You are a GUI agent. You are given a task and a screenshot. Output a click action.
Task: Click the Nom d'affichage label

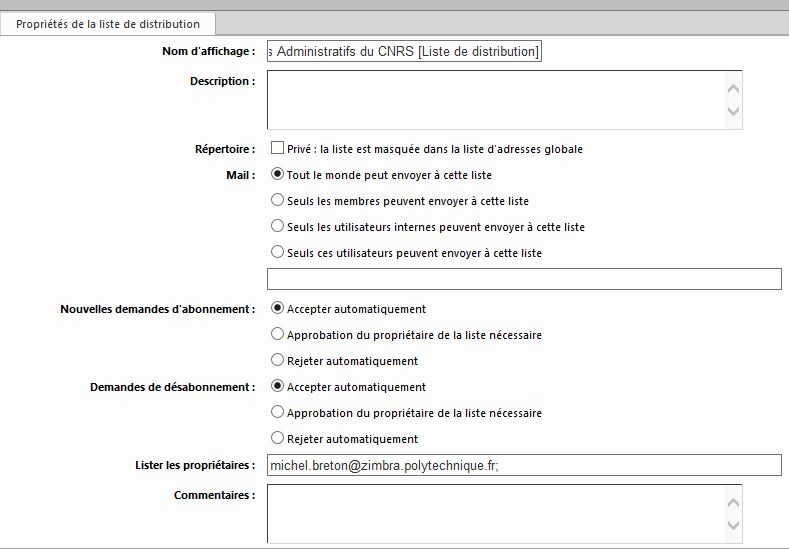[x=209, y=51]
